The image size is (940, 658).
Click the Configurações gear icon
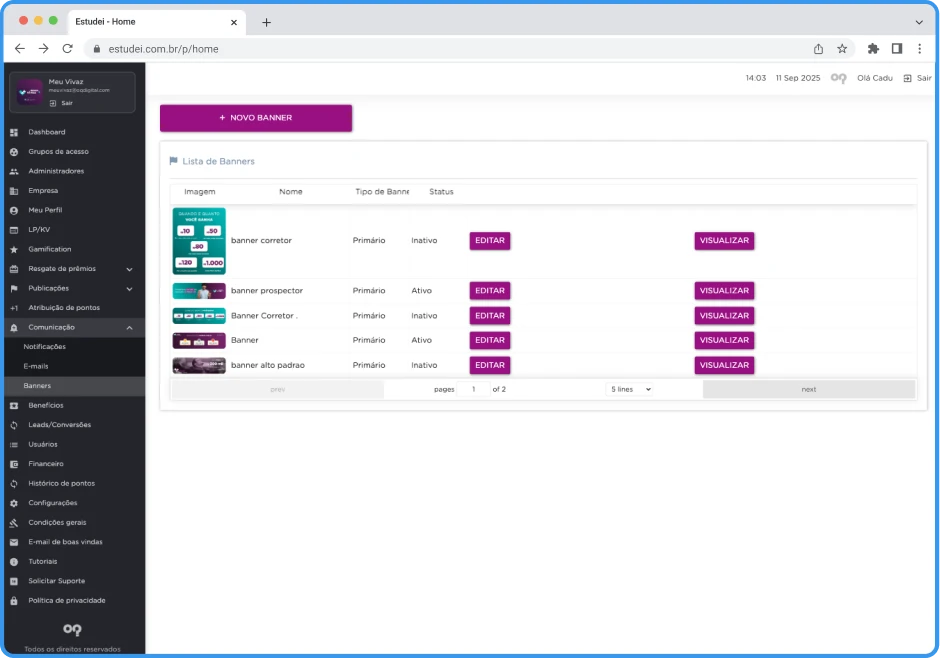(14, 503)
